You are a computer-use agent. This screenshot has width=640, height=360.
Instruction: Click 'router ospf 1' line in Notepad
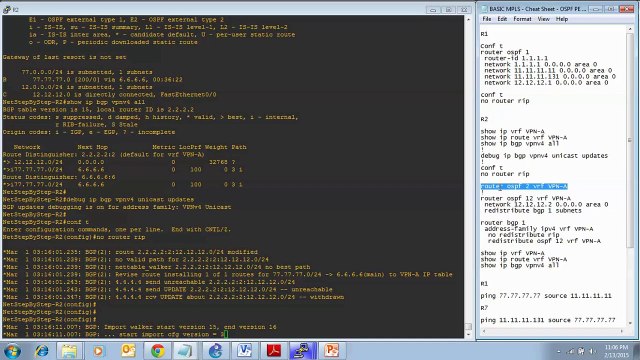click(x=504, y=52)
